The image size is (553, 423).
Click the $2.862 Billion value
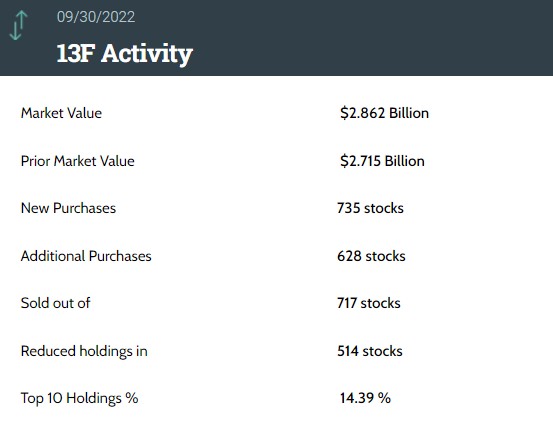coord(384,113)
